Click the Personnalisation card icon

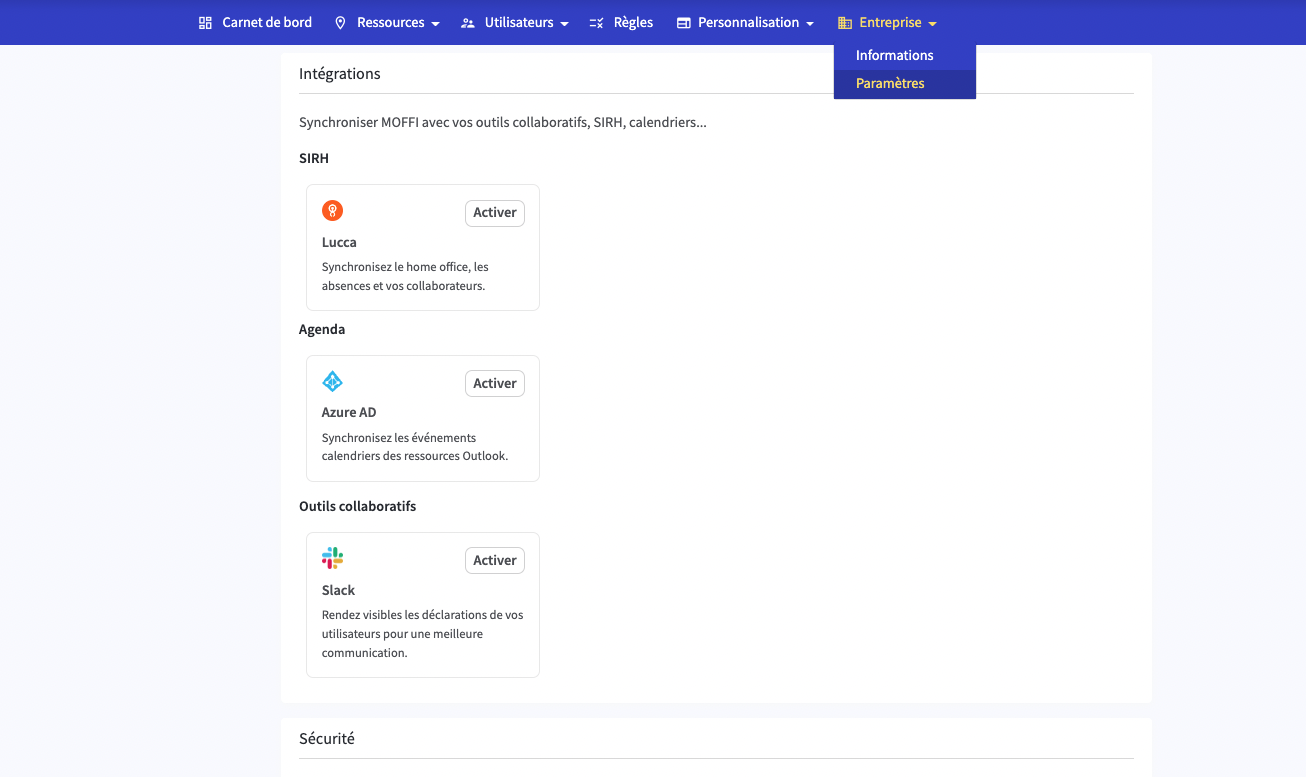pyautogui.click(x=684, y=23)
